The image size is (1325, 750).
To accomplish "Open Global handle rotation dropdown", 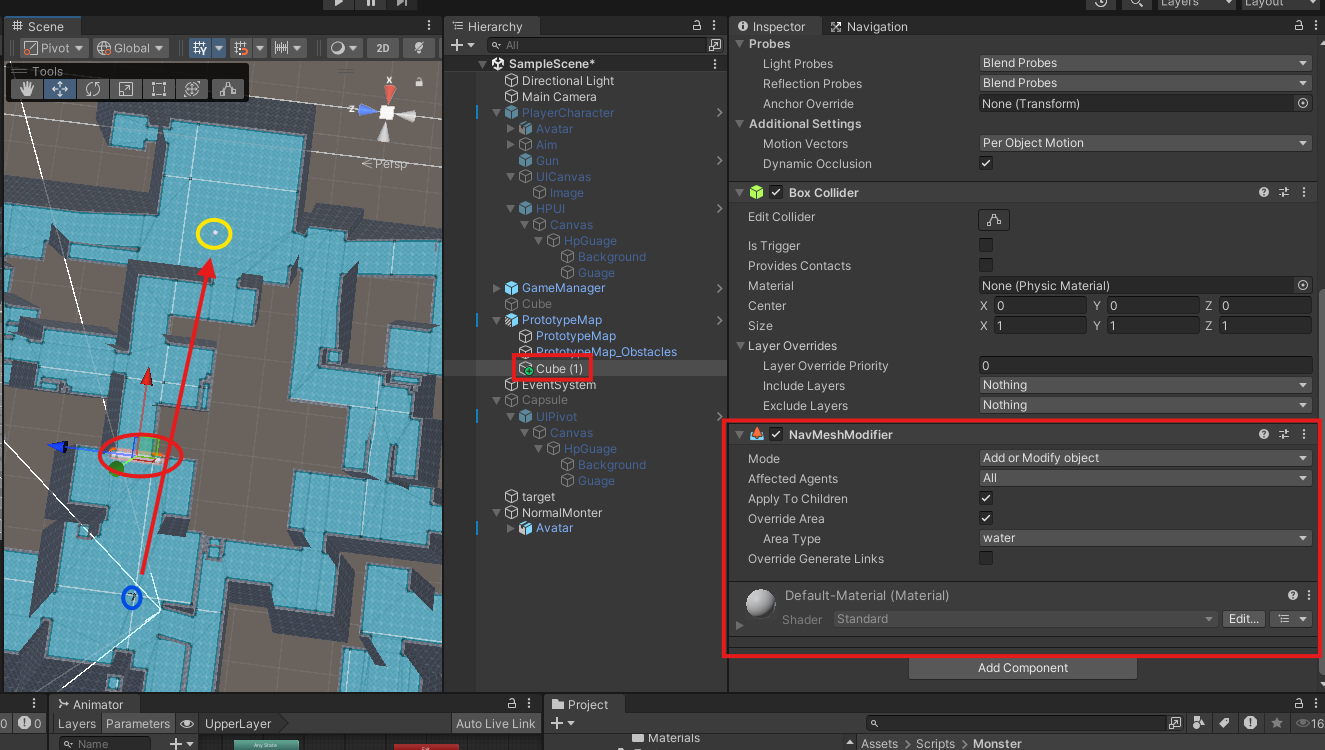I will point(131,48).
